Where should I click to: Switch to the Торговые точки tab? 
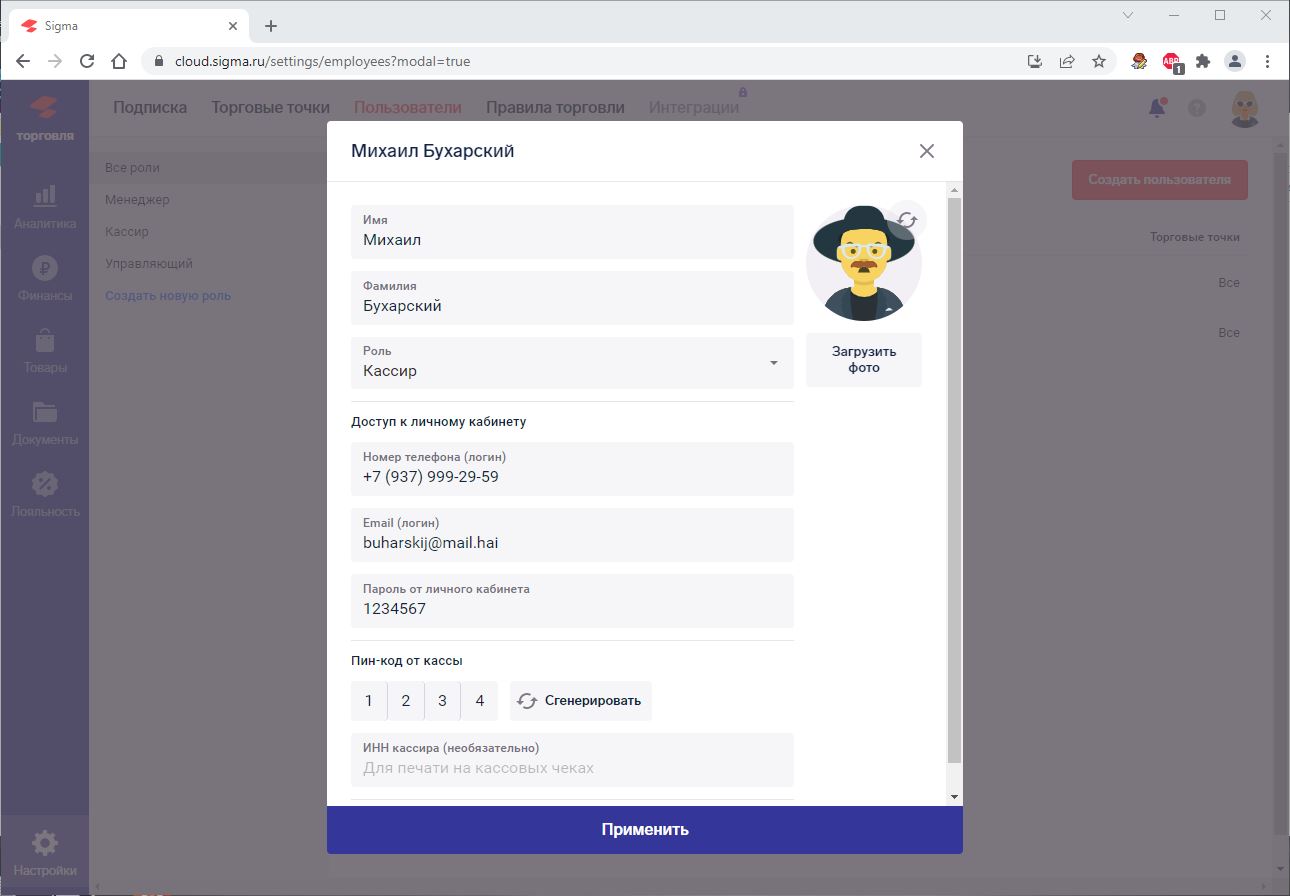(270, 107)
